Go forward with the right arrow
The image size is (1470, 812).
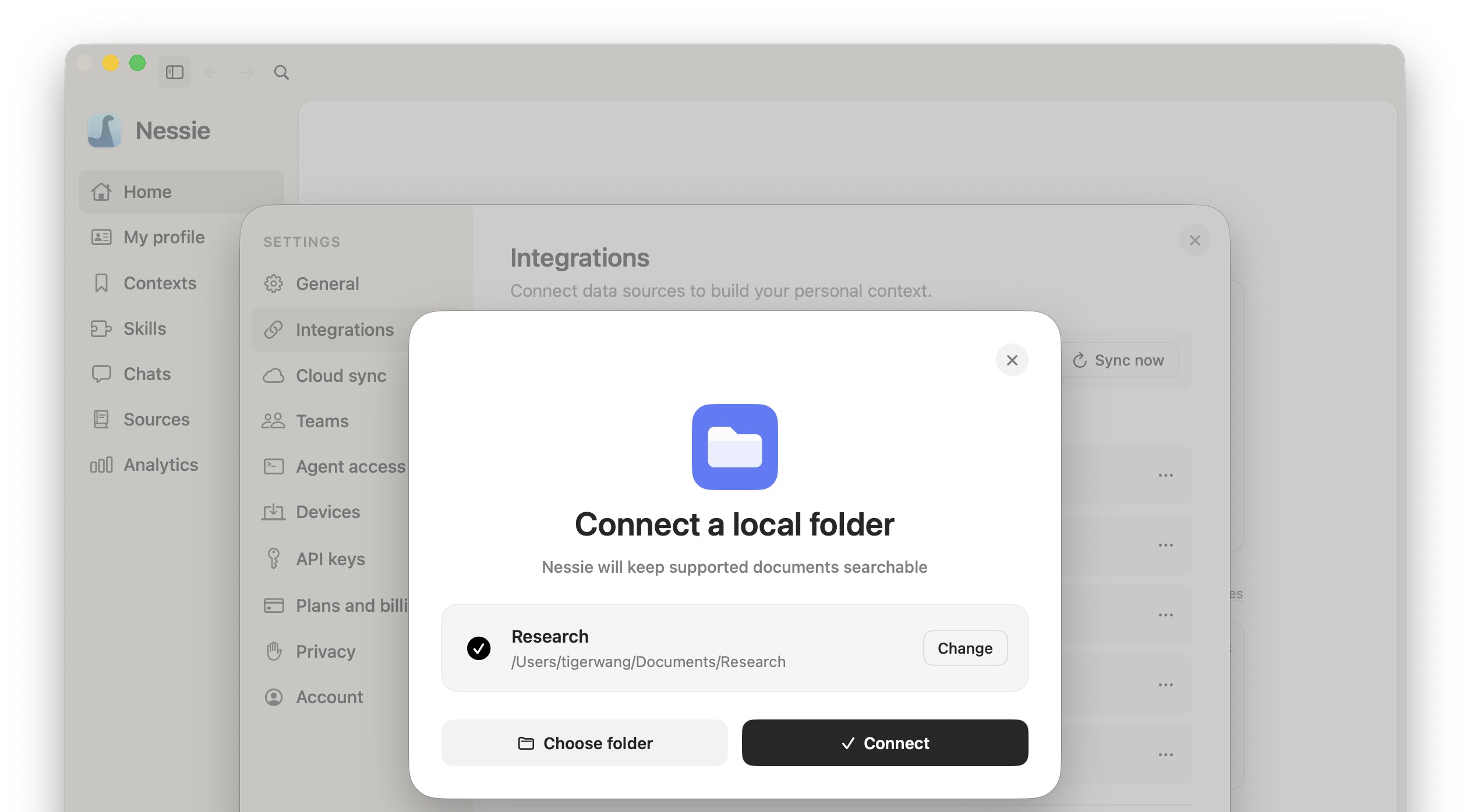(x=247, y=72)
